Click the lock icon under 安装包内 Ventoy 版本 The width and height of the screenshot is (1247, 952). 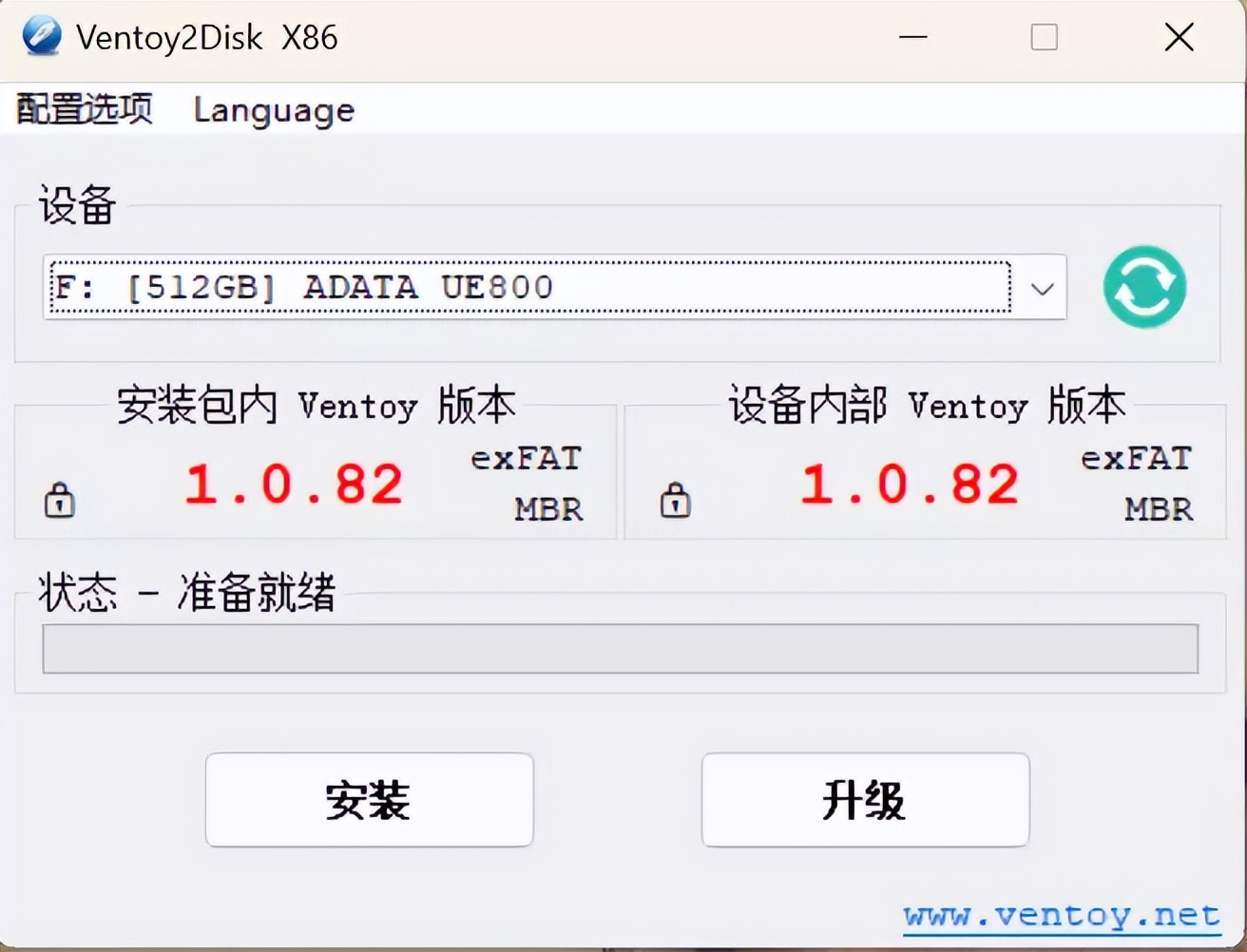[x=60, y=499]
